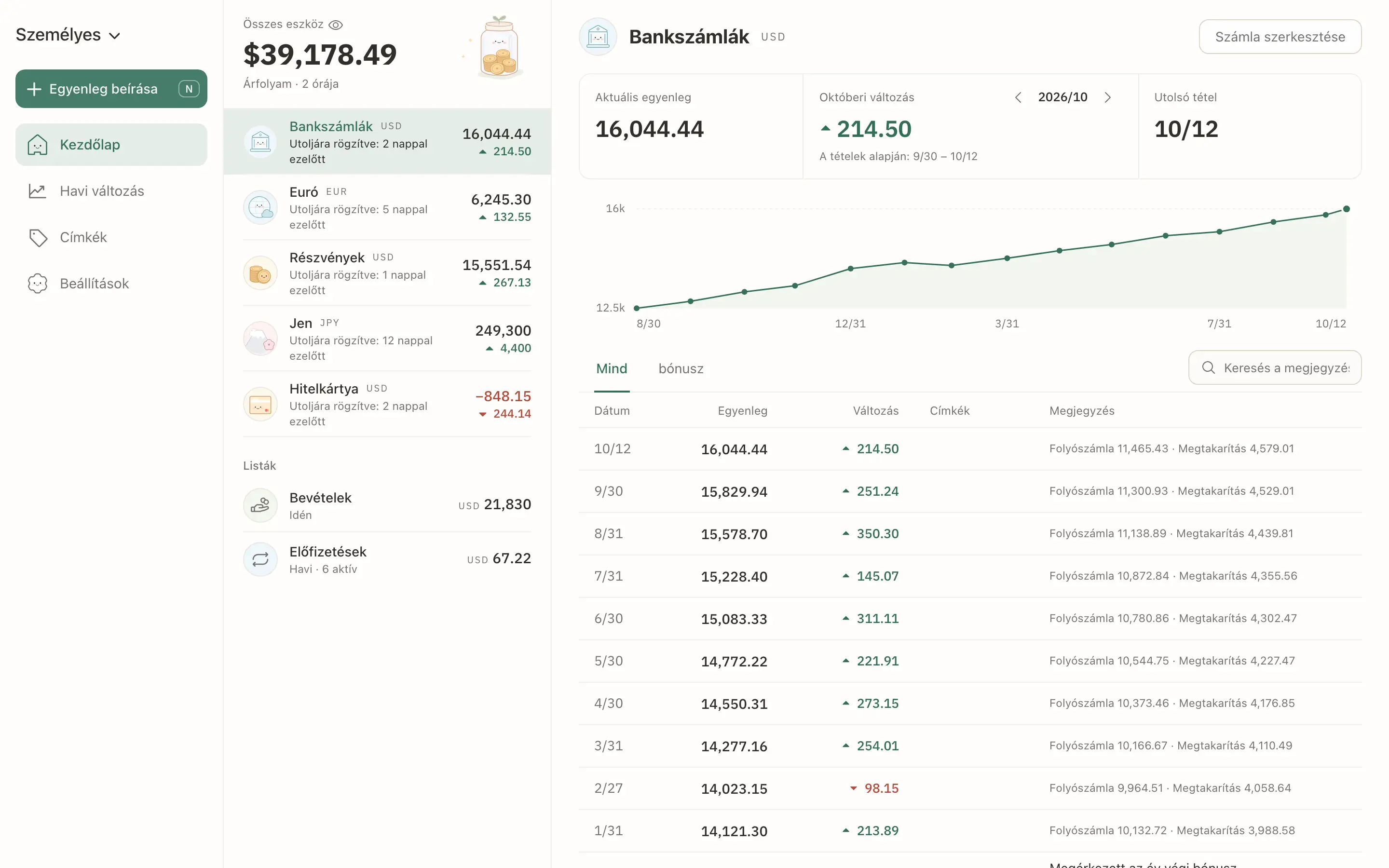Open the 9/30 balance entry row
The width and height of the screenshot is (1389, 868).
pos(970,491)
